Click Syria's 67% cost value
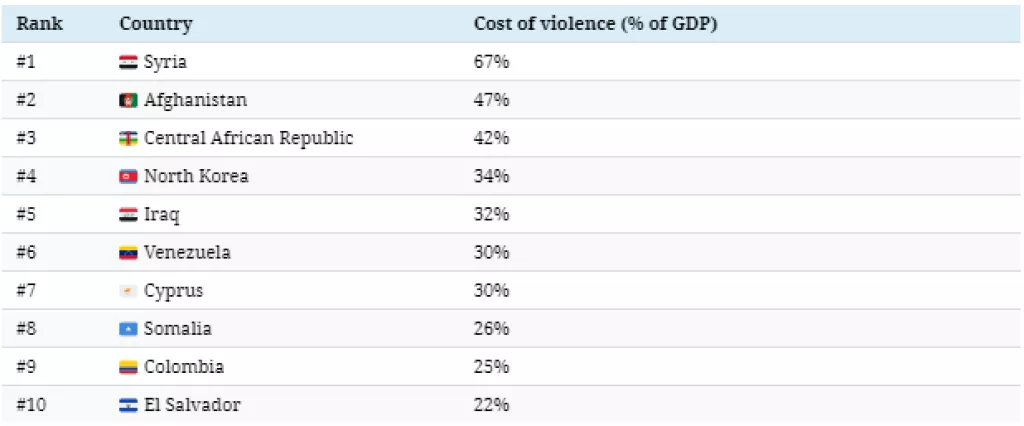Image resolution: width=1024 pixels, height=426 pixels. tap(491, 62)
